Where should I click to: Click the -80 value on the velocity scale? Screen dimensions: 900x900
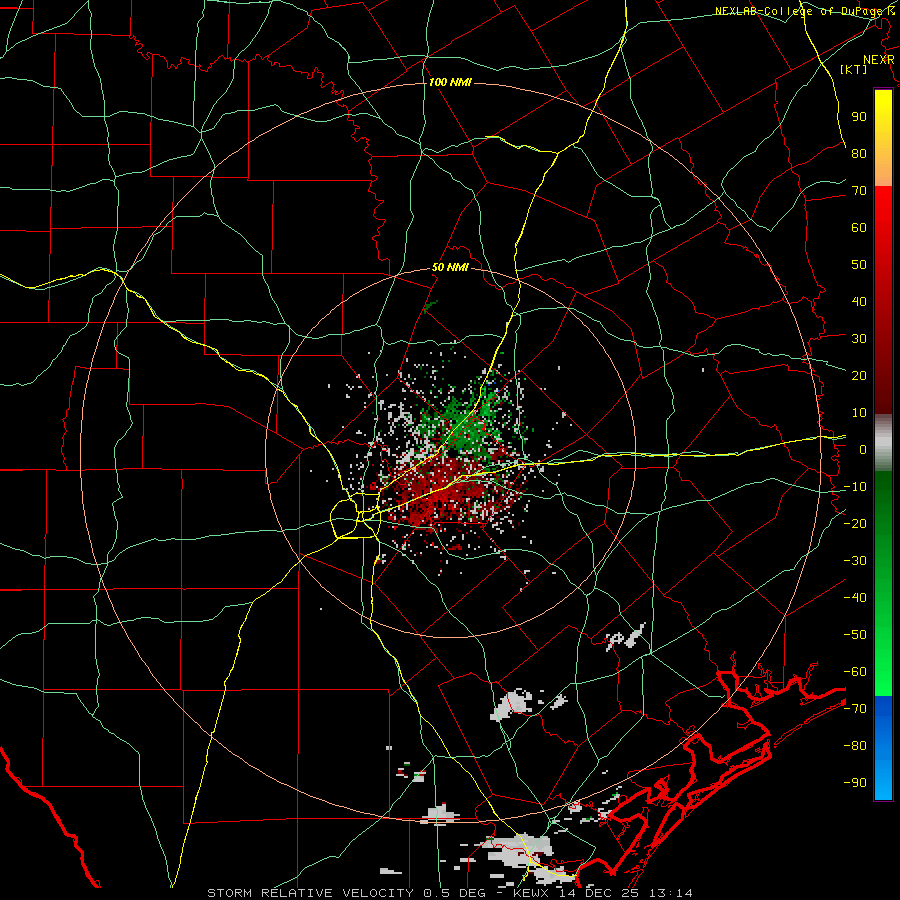(x=855, y=746)
